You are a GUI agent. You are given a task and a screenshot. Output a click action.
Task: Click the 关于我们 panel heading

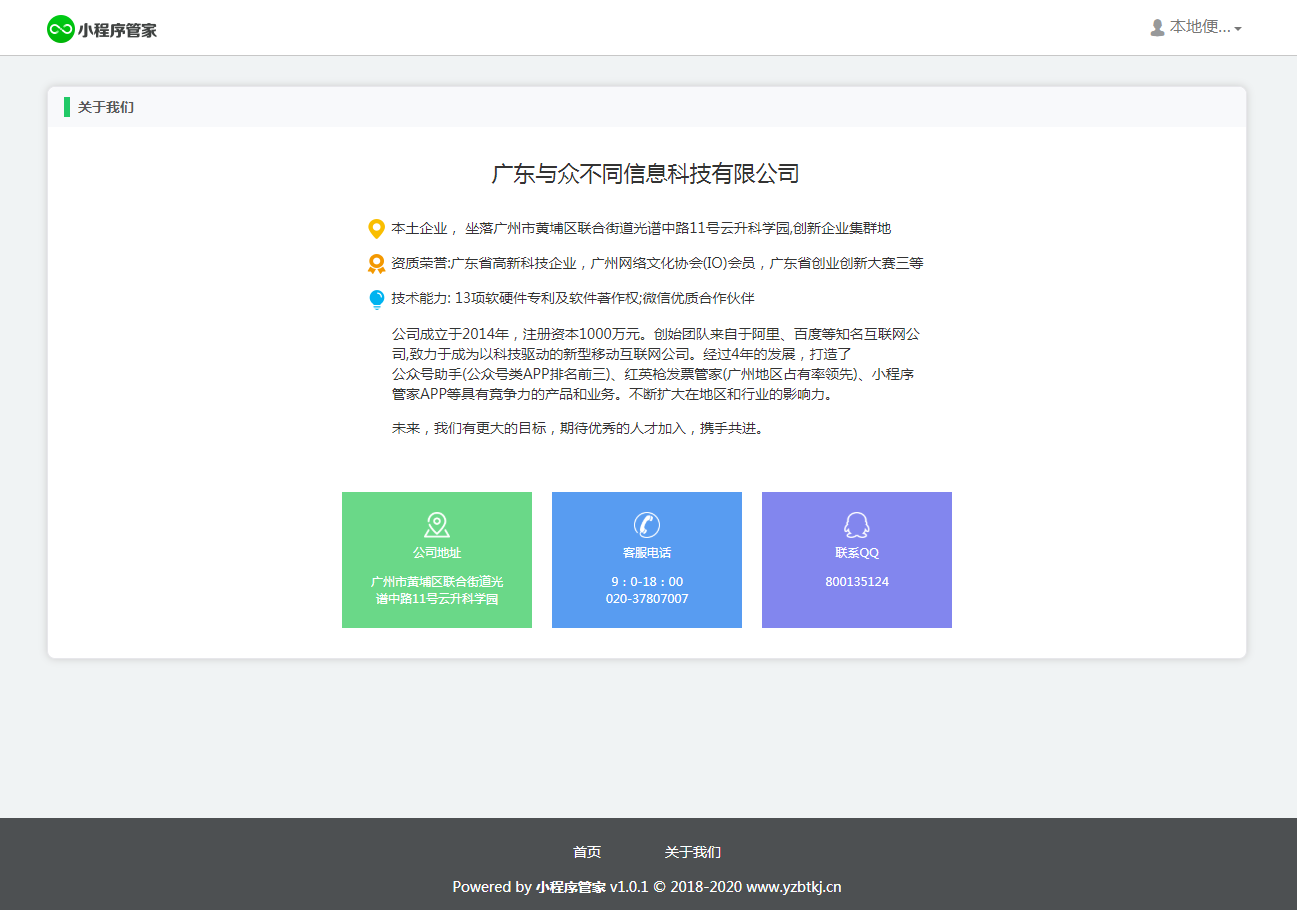[x=106, y=107]
